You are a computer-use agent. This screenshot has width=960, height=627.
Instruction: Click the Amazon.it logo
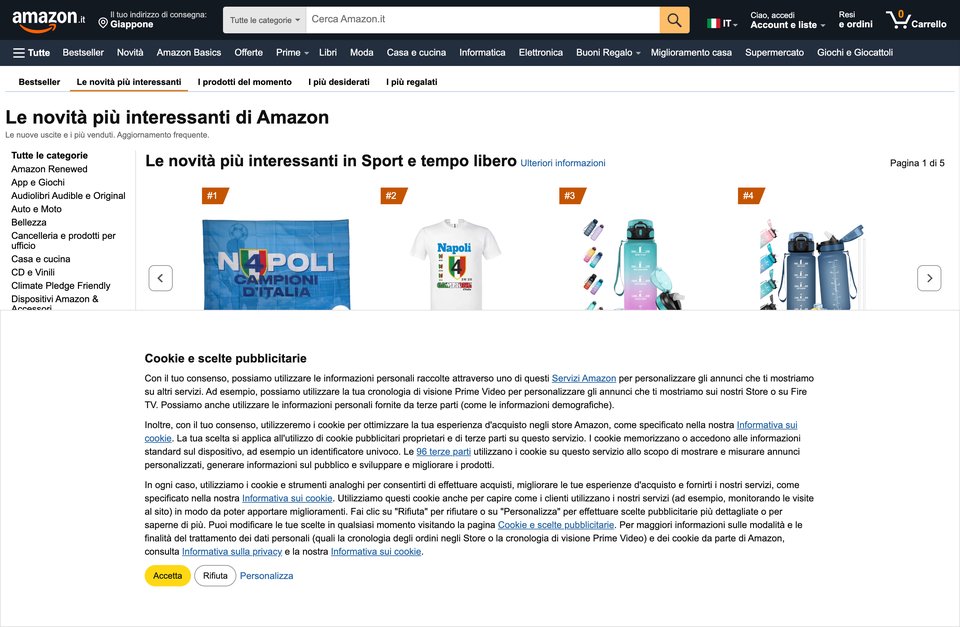click(x=48, y=19)
